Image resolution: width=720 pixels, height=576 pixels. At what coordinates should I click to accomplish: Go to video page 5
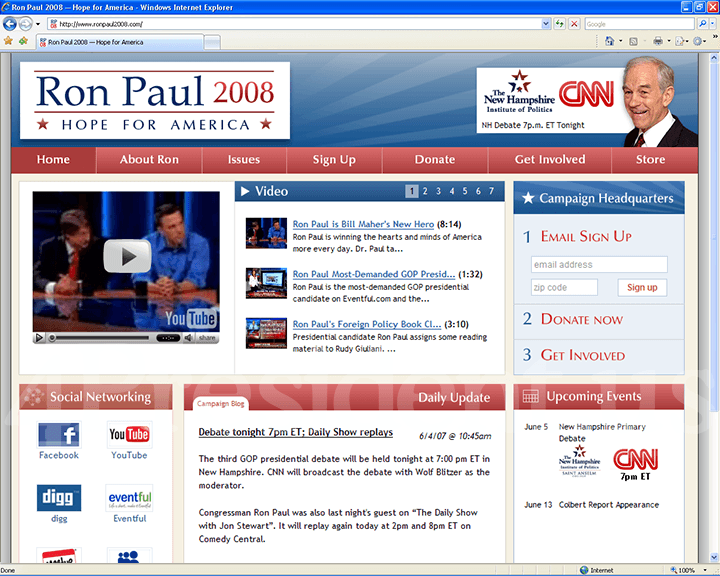point(465,191)
